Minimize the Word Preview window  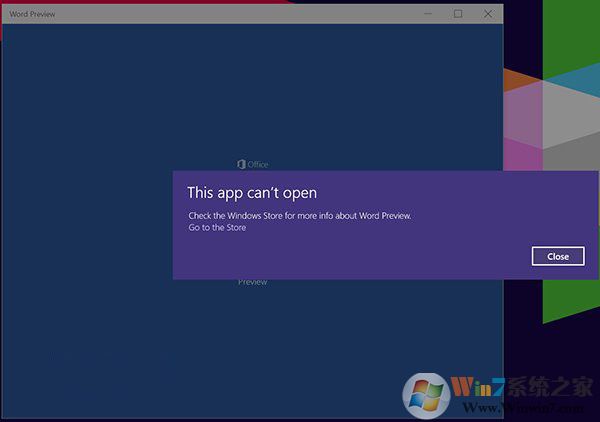428,14
